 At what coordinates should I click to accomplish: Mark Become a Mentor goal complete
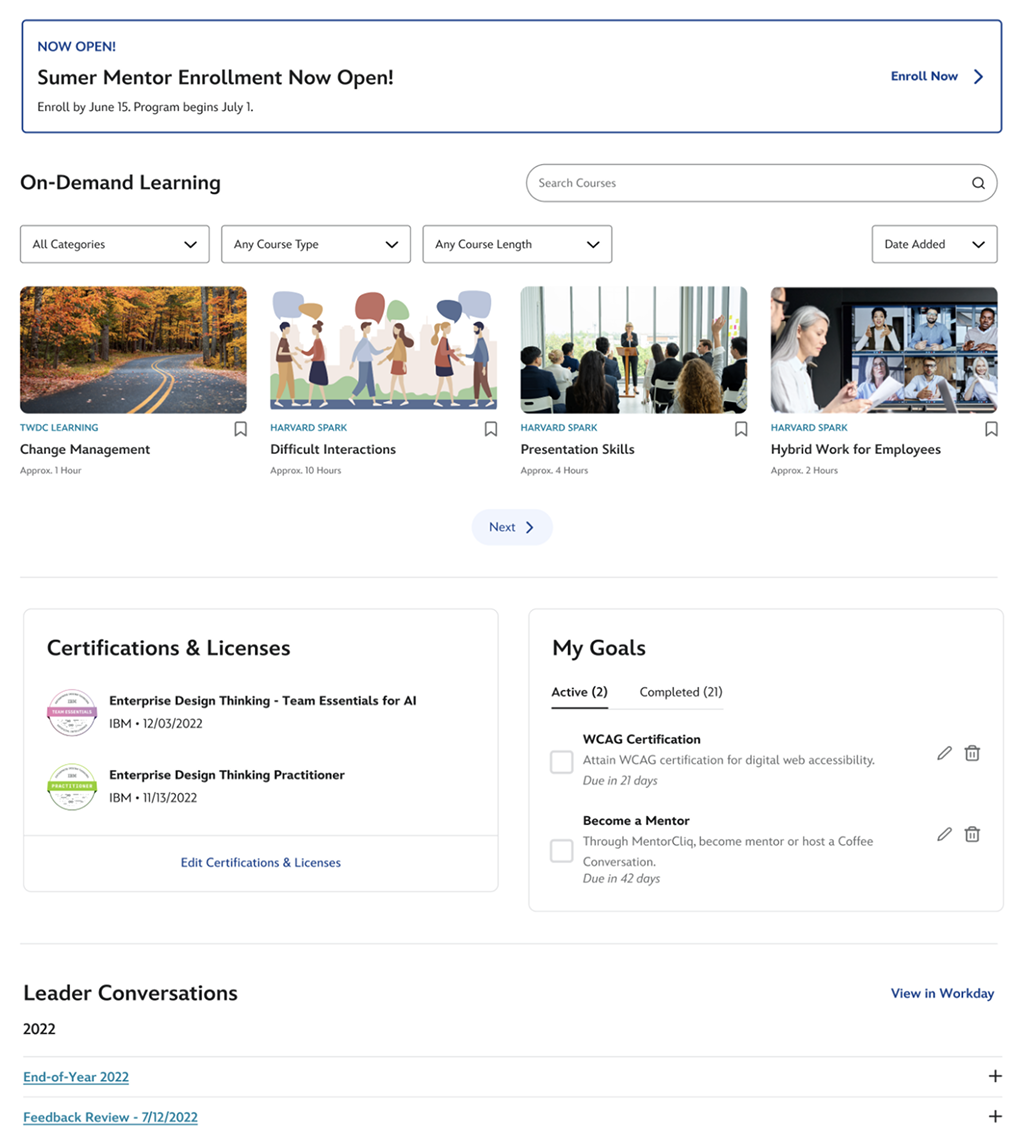click(x=562, y=851)
